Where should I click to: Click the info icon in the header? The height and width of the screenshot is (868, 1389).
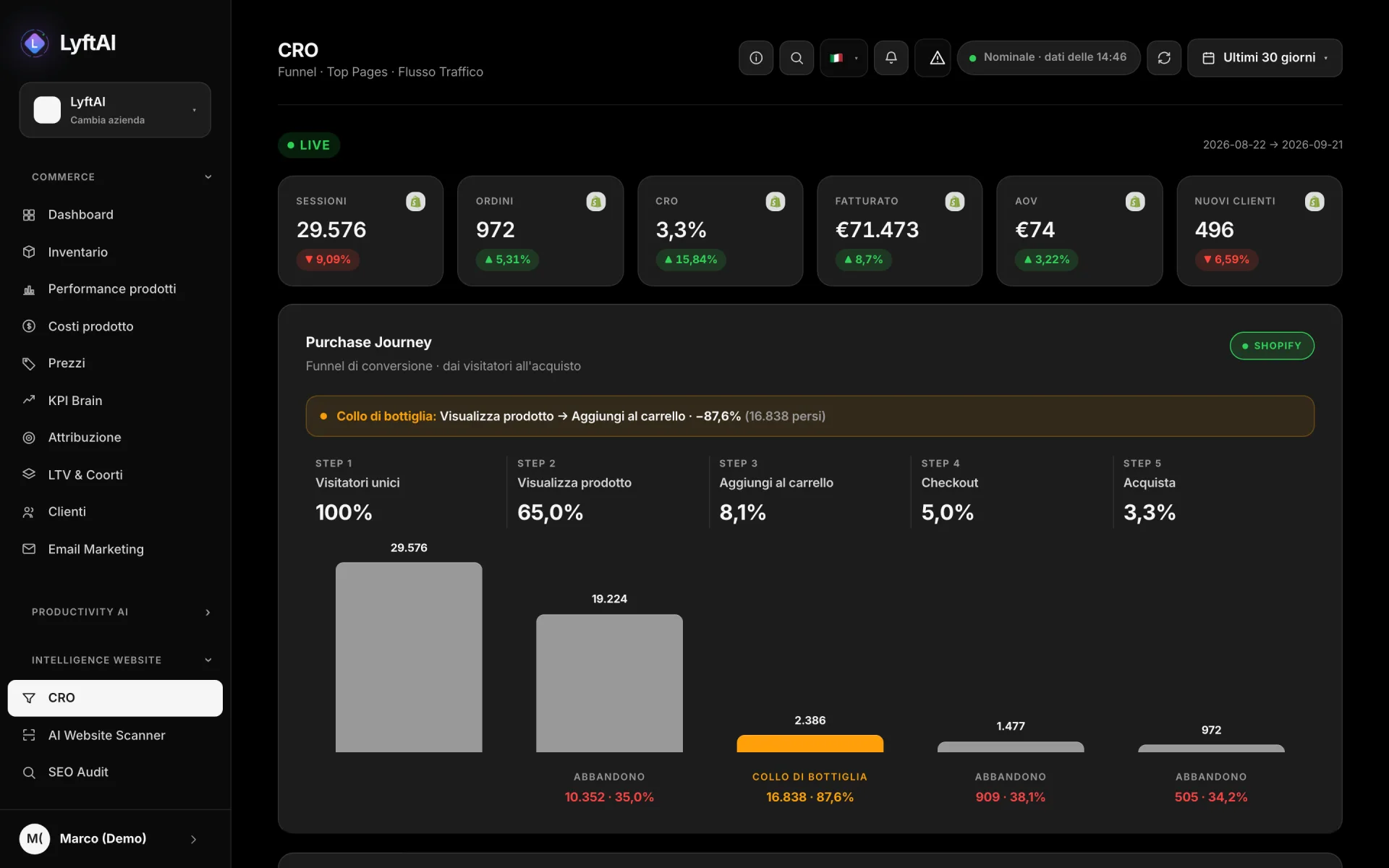(x=756, y=58)
